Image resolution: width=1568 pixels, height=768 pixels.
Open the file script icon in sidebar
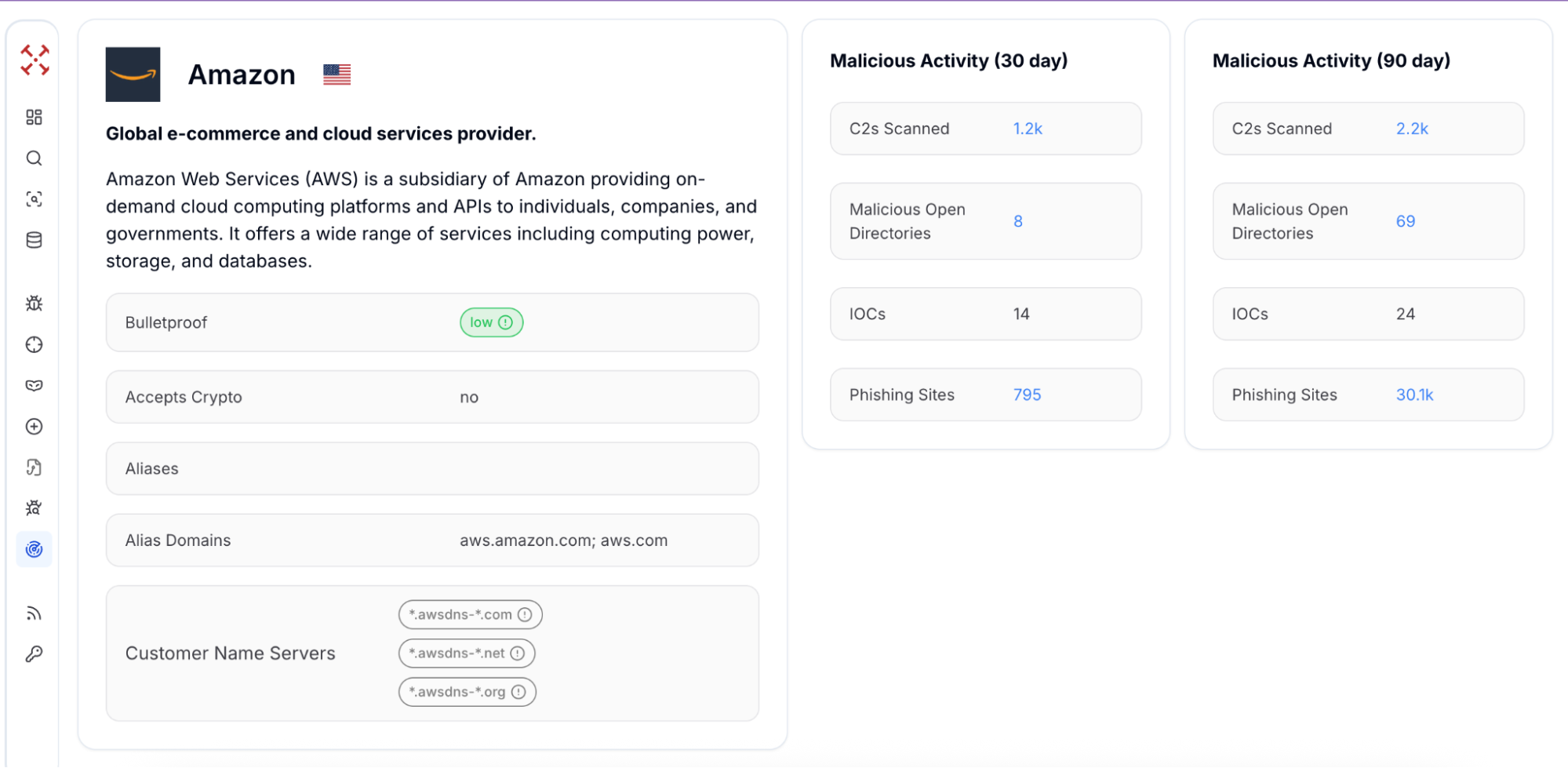(34, 468)
